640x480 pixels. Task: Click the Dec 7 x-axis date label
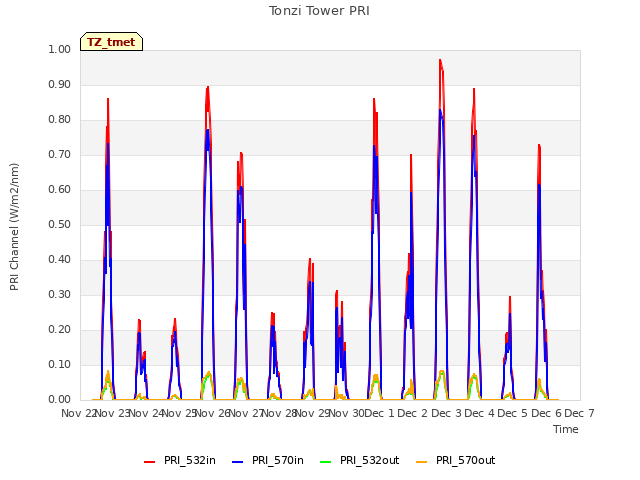click(580, 413)
